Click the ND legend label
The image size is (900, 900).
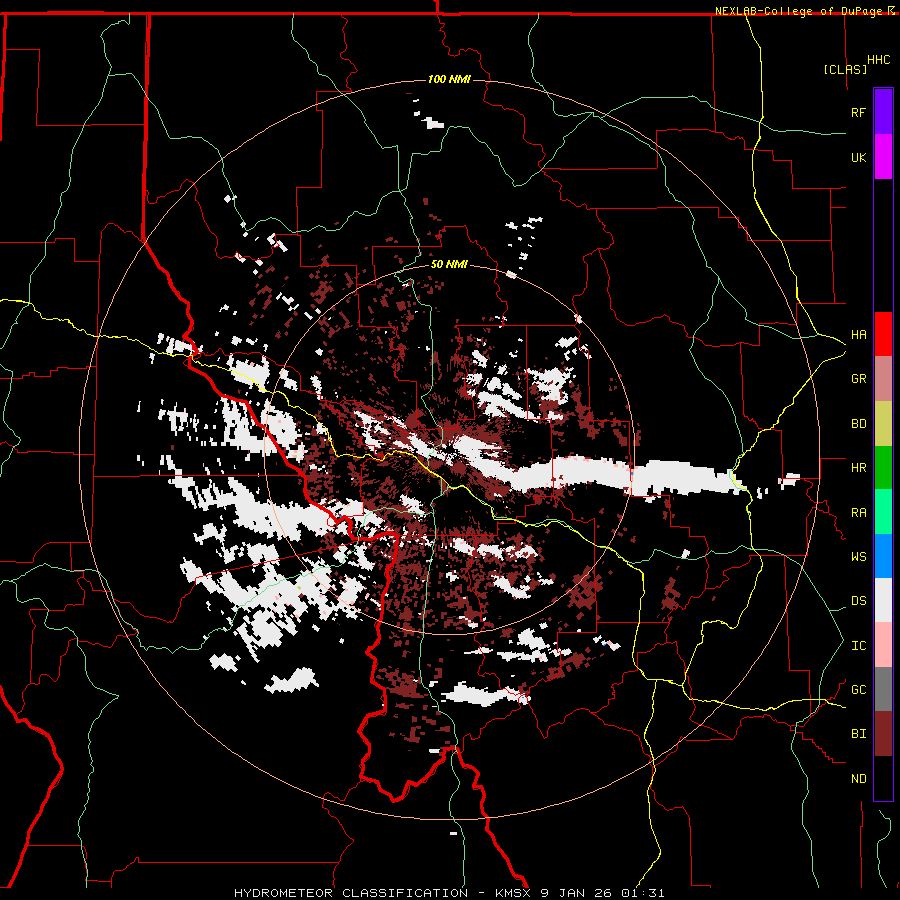click(858, 779)
